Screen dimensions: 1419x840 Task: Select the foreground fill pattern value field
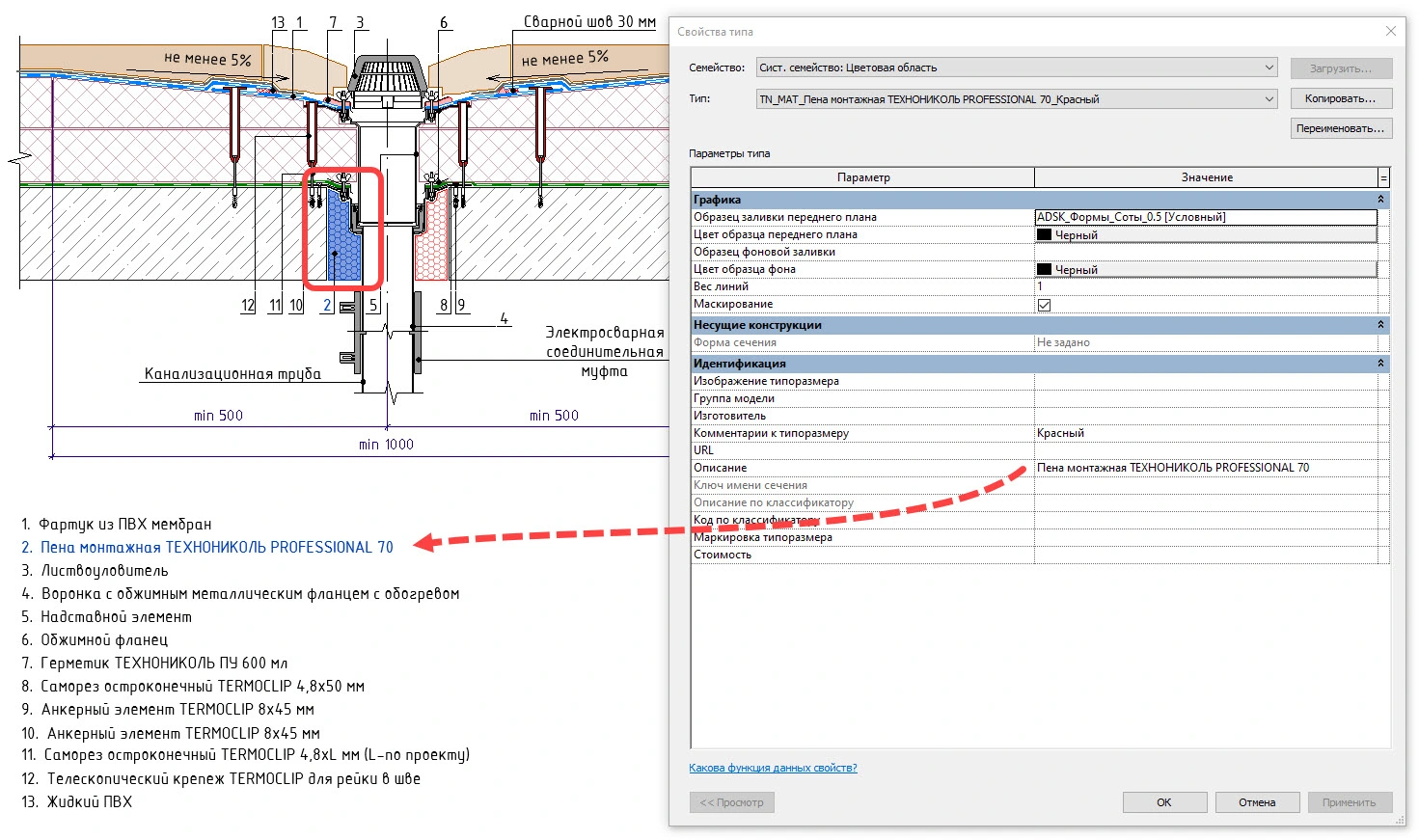[x=1206, y=217]
